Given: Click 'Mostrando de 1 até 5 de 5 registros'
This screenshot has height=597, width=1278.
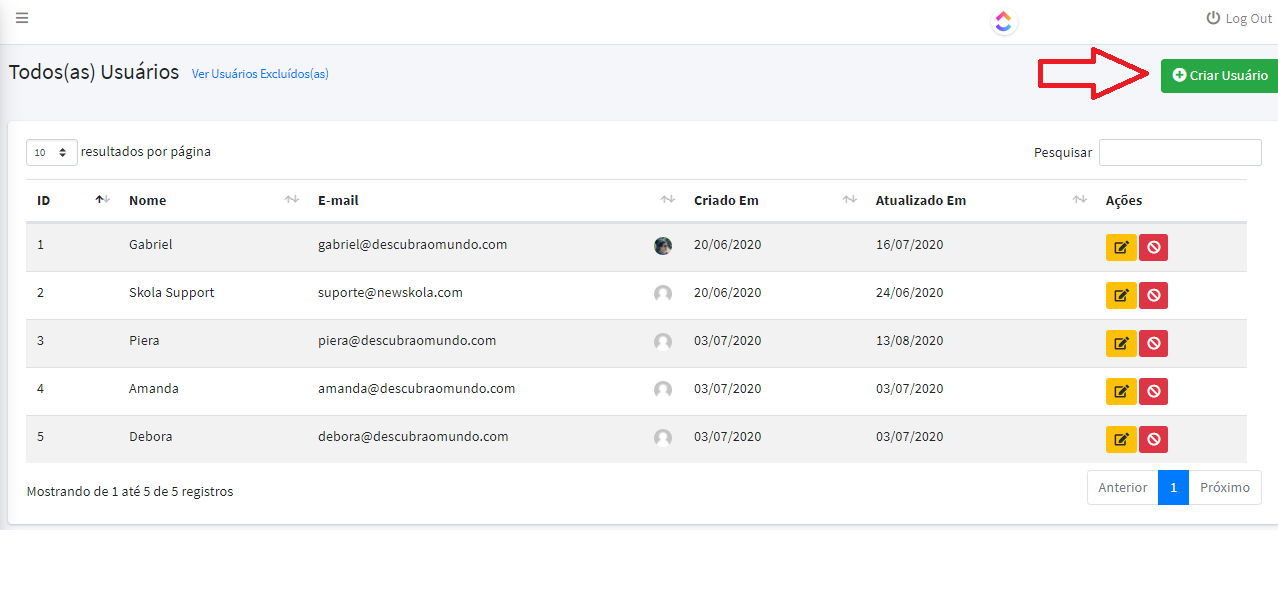Looking at the screenshot, I should click(x=130, y=491).
